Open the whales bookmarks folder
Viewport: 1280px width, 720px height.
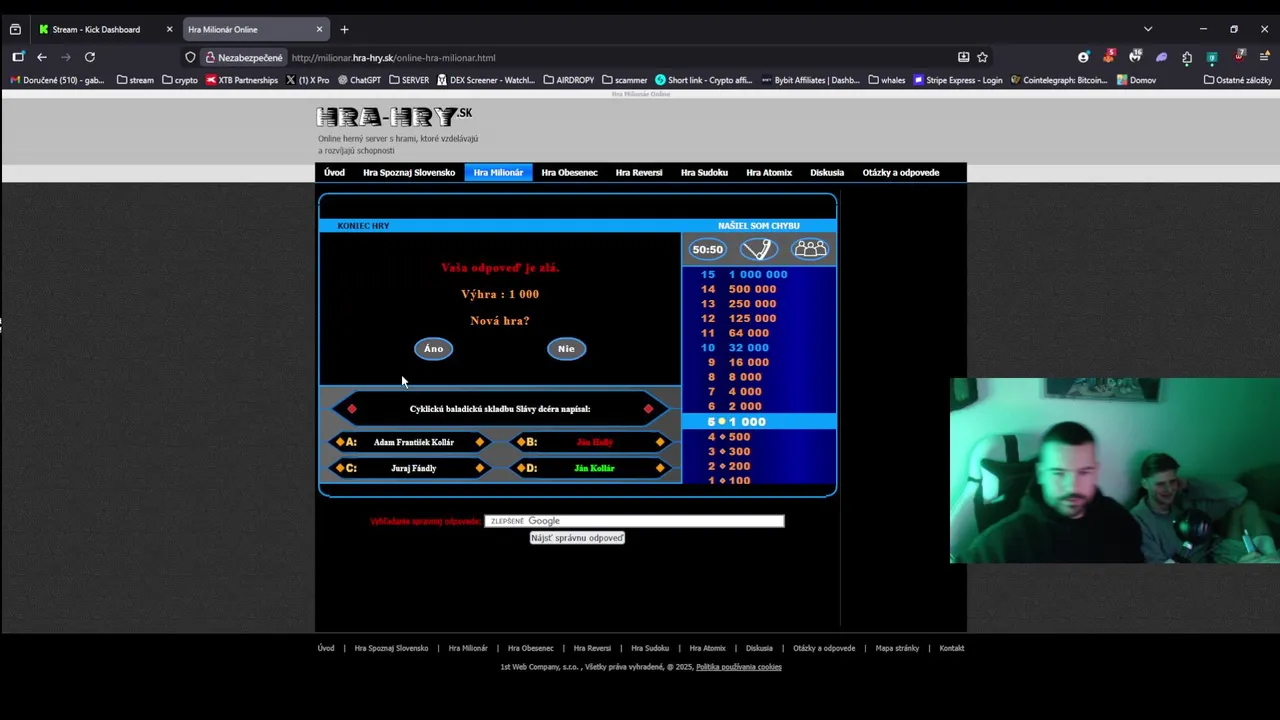[x=887, y=80]
